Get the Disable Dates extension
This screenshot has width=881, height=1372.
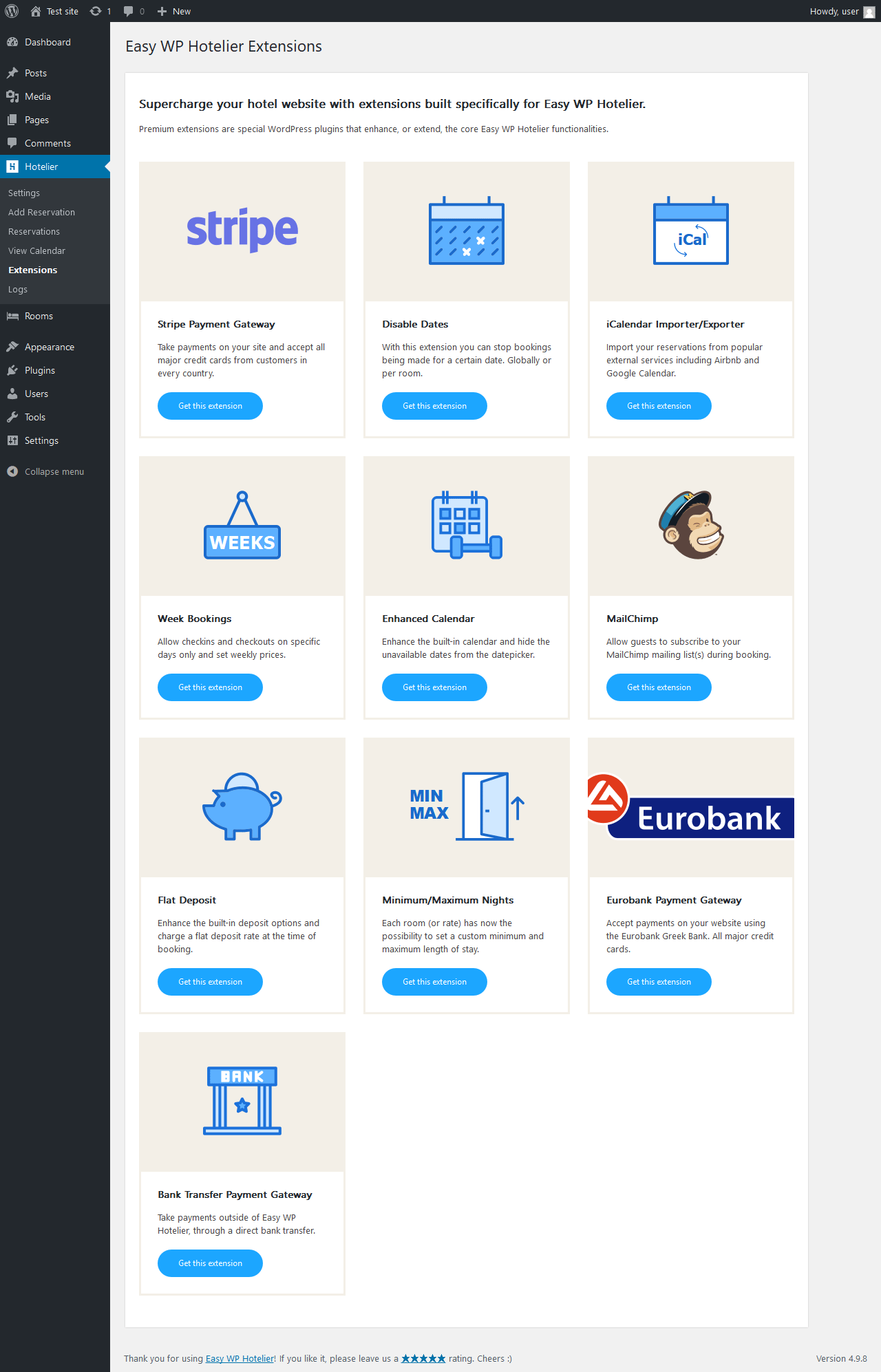pos(434,406)
